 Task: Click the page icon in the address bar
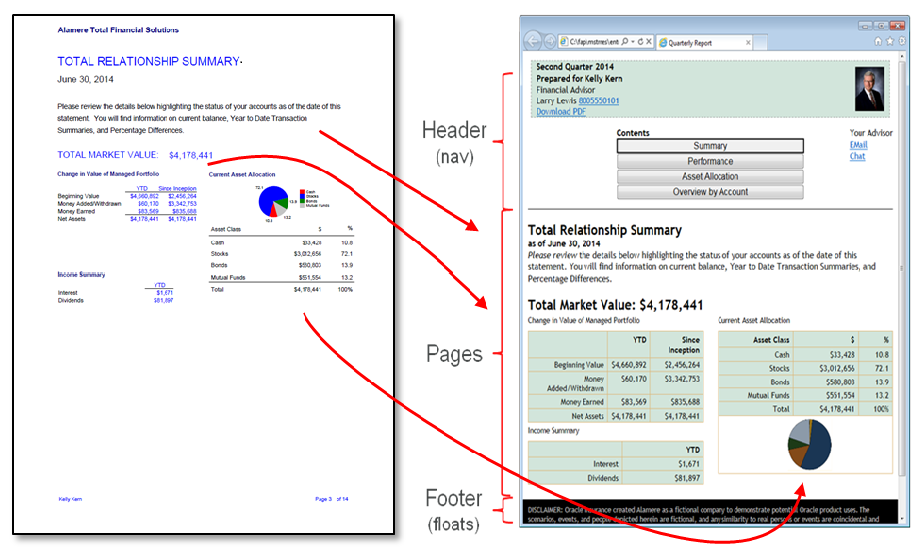564,41
